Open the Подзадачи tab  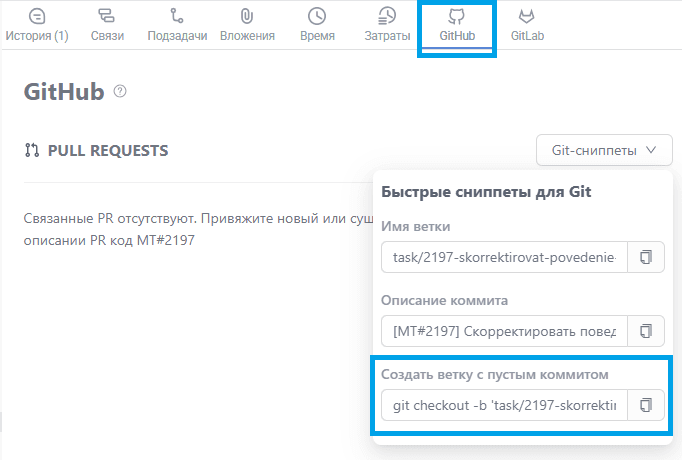[x=177, y=25]
